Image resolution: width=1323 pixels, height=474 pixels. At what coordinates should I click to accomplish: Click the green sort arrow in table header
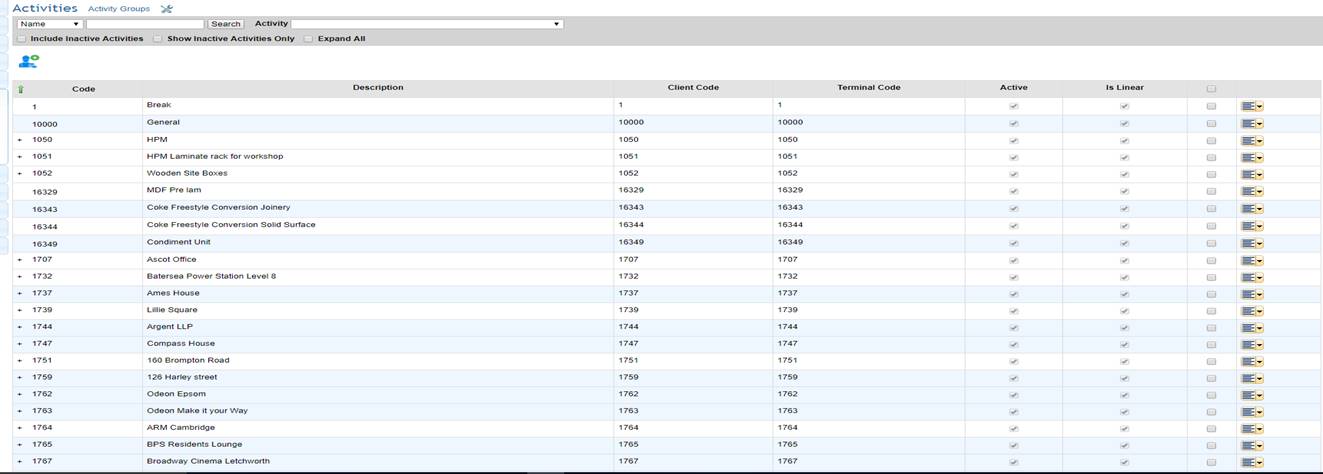[x=21, y=89]
